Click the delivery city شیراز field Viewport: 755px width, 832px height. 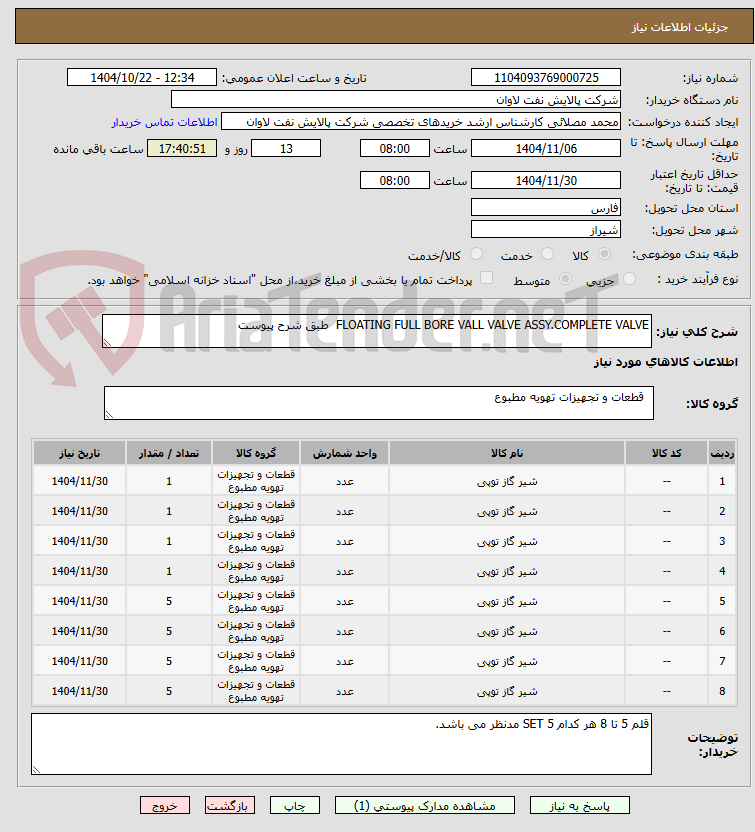[545, 230]
